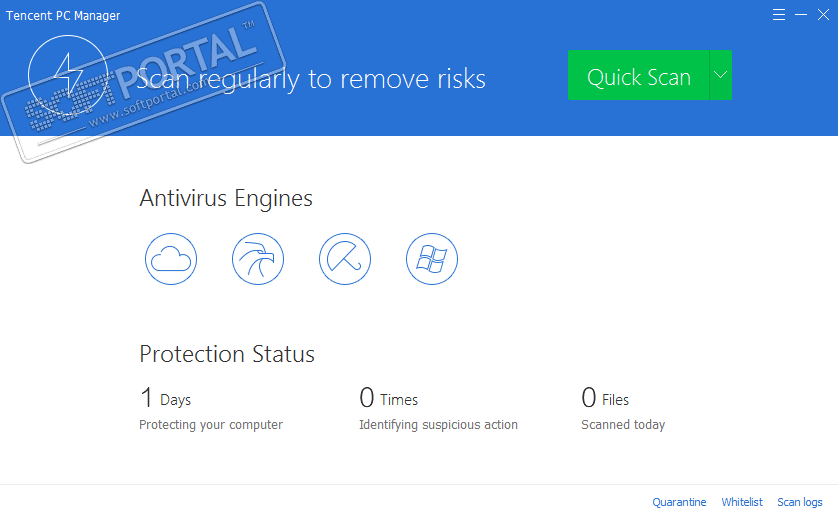
Task: Close the Tencent PC Manager window
Action: (x=823, y=15)
